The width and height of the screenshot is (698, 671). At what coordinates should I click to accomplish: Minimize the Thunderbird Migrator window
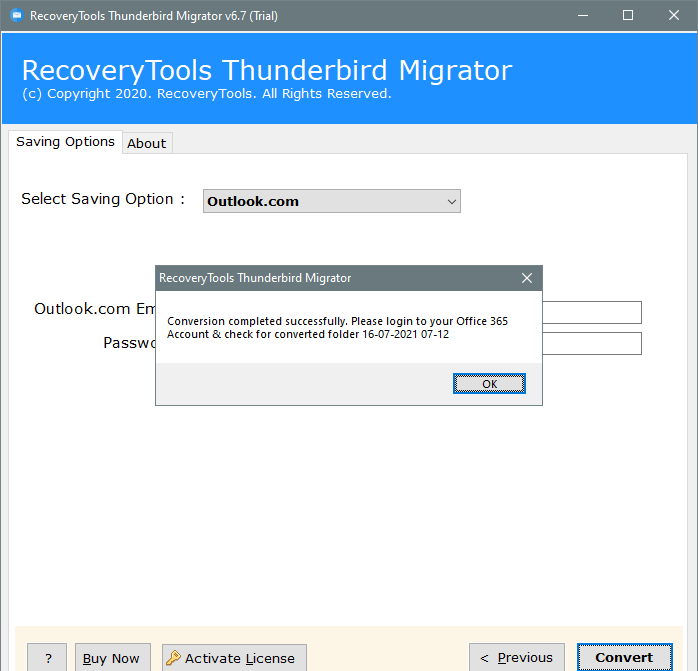583,16
